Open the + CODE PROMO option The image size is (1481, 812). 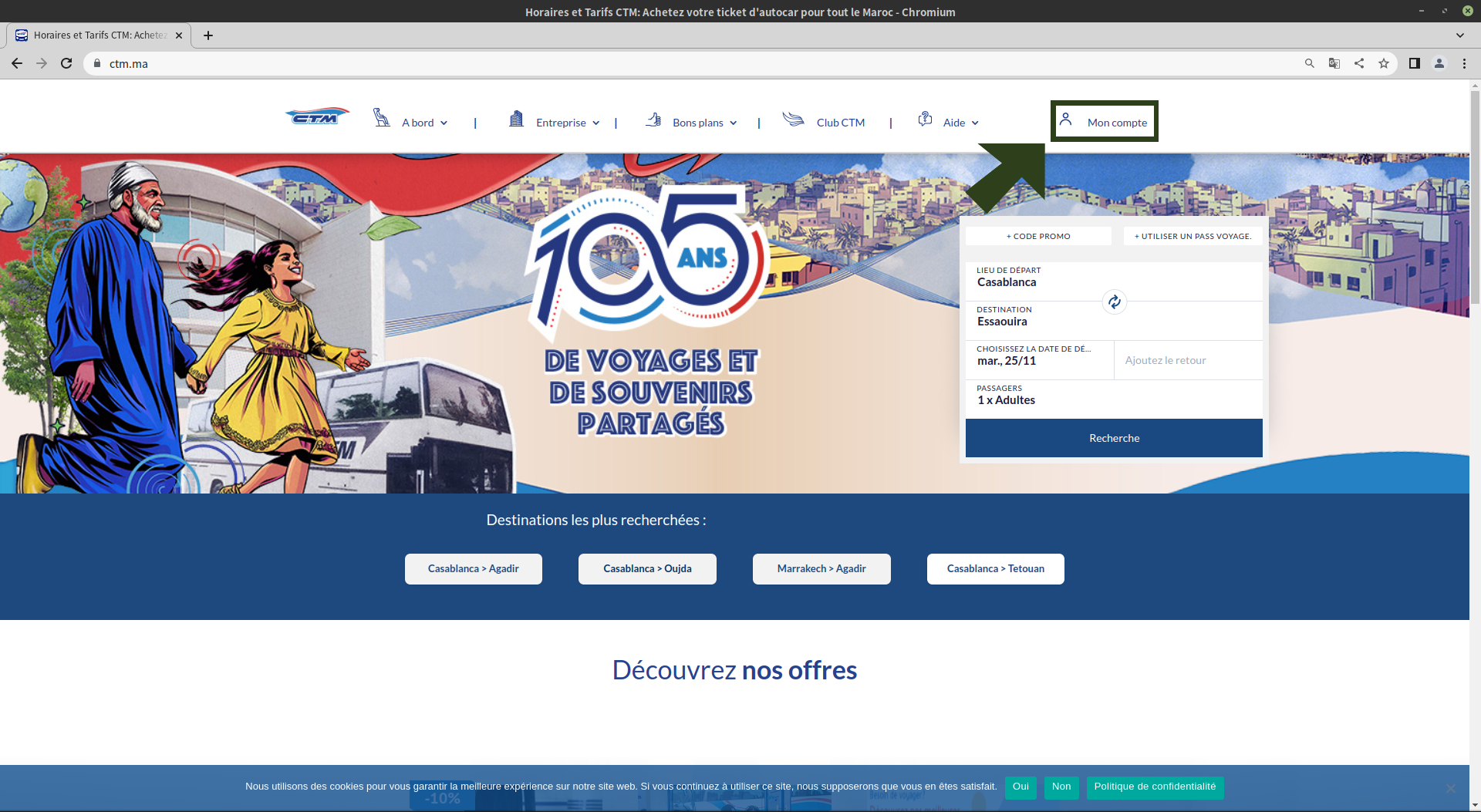pyautogui.click(x=1037, y=236)
